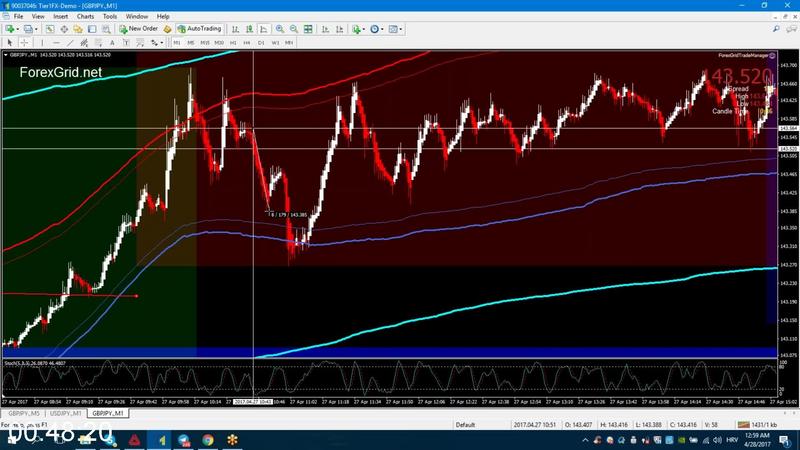The width and height of the screenshot is (800, 450).
Task: Expand the Profiles dropdown arrow
Action: click(x=36, y=29)
